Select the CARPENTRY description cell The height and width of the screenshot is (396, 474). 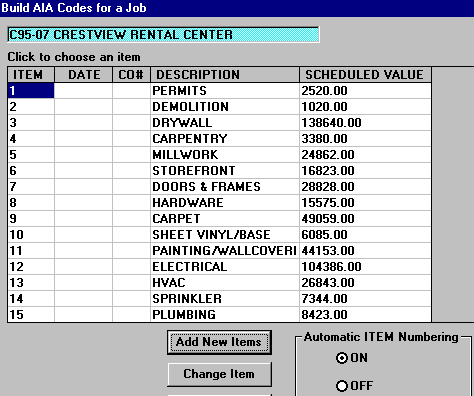(x=225, y=139)
